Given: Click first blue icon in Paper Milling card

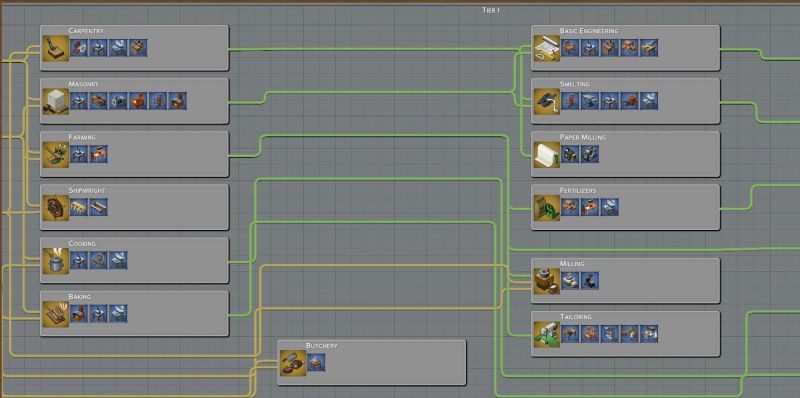Looking at the screenshot, I should [x=570, y=154].
